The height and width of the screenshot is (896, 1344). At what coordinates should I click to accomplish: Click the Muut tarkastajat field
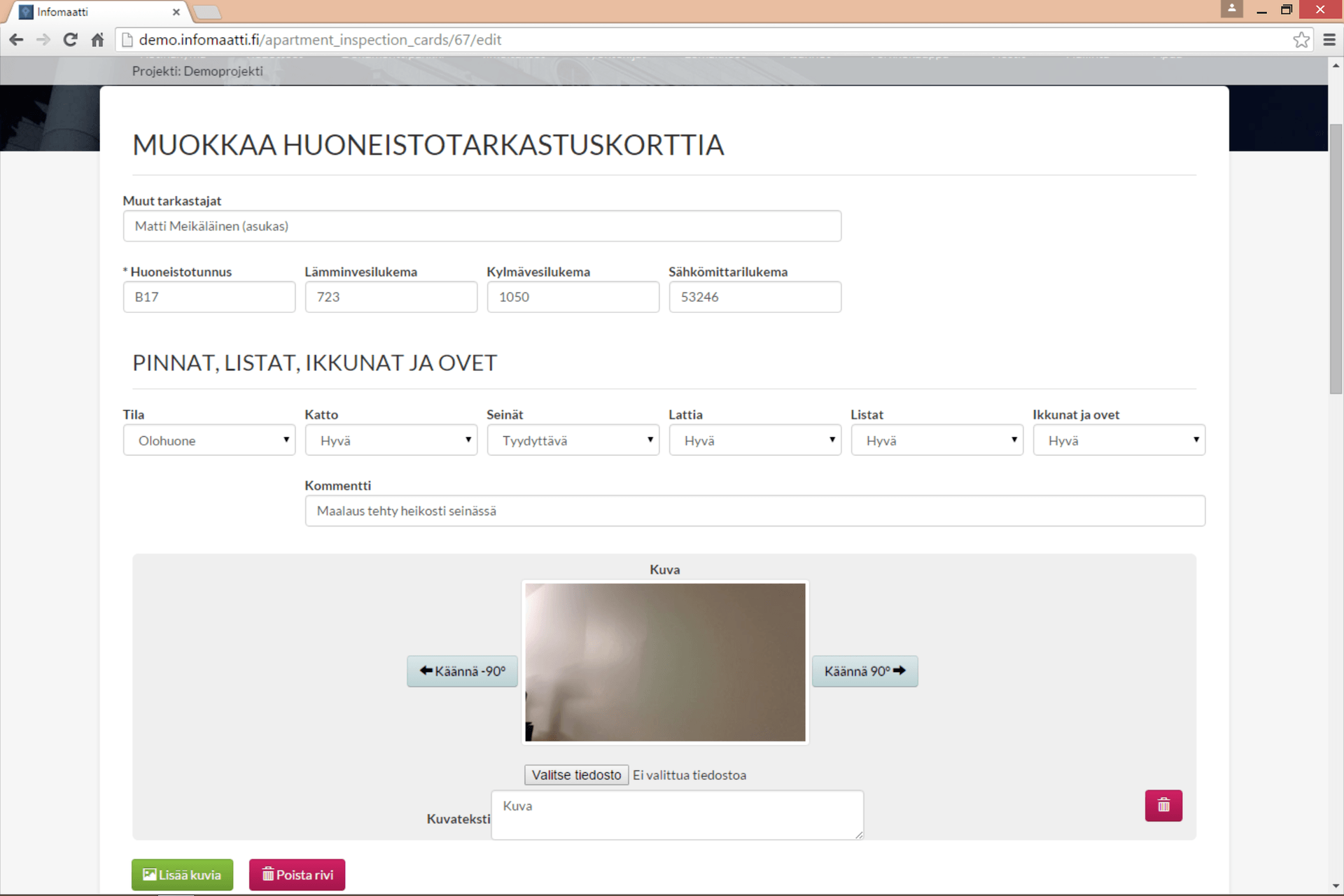pos(482,226)
